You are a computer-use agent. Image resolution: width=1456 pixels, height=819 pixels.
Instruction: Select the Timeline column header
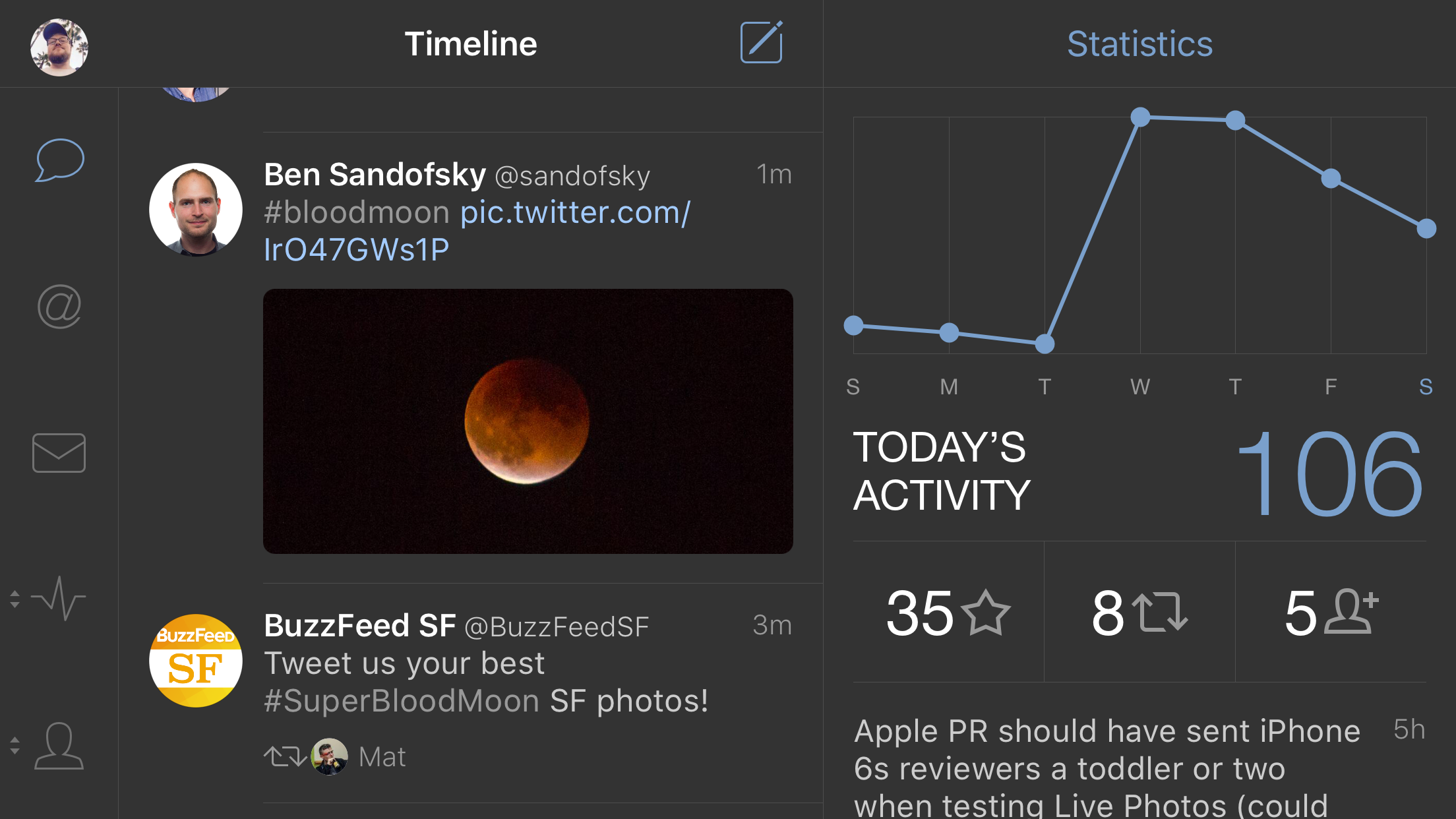pyautogui.click(x=472, y=44)
